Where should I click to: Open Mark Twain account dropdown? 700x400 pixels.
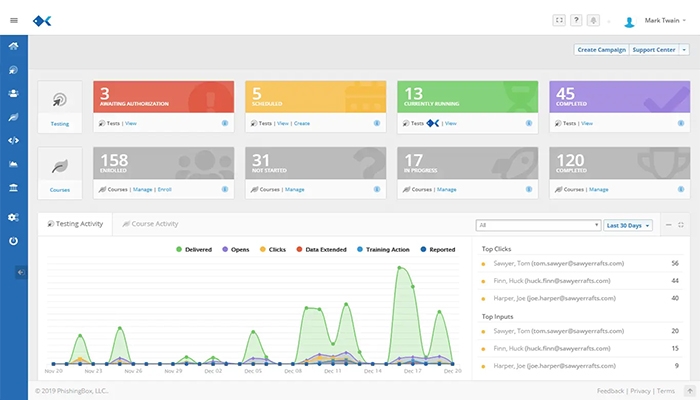(x=665, y=21)
